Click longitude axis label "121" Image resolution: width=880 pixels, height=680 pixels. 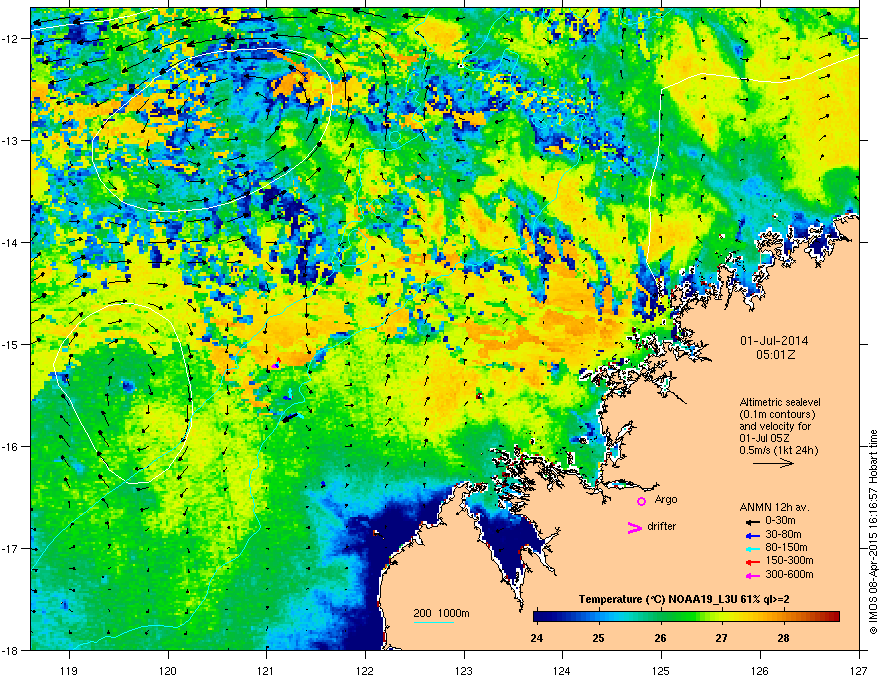pyautogui.click(x=266, y=670)
